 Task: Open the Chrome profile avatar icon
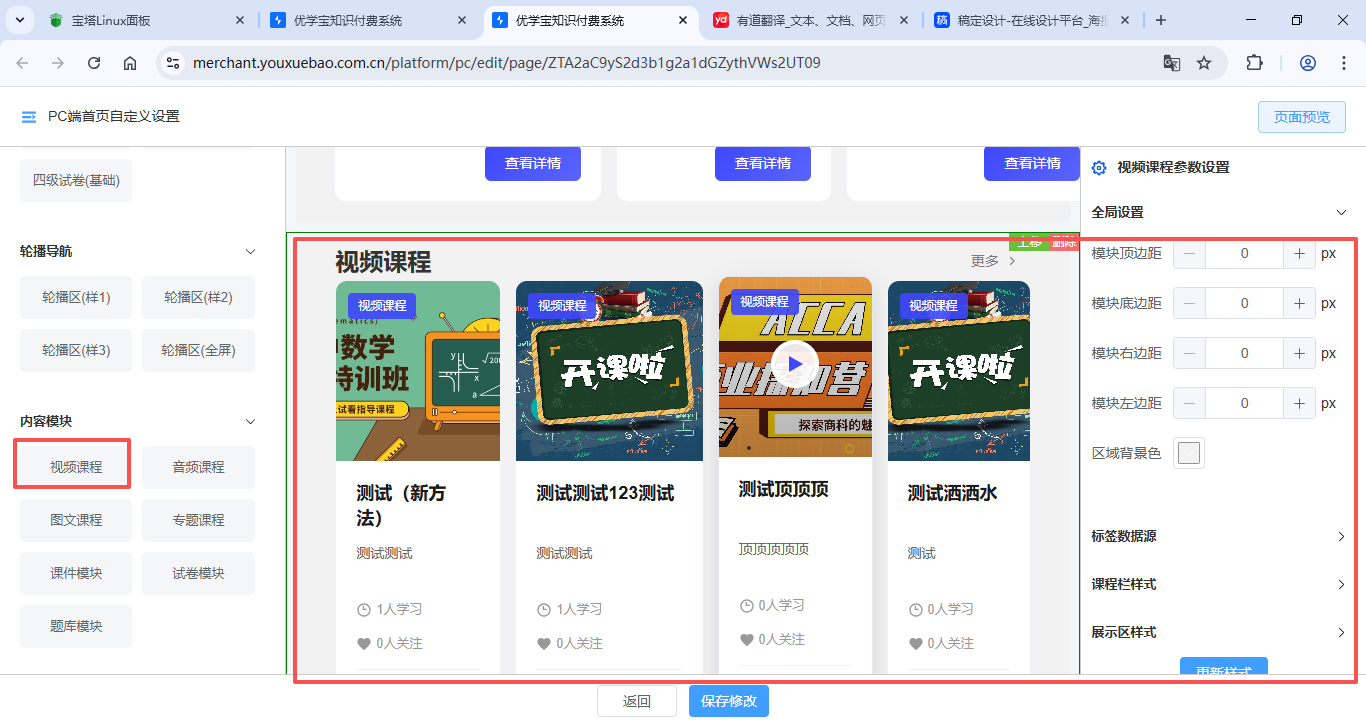(x=1307, y=63)
